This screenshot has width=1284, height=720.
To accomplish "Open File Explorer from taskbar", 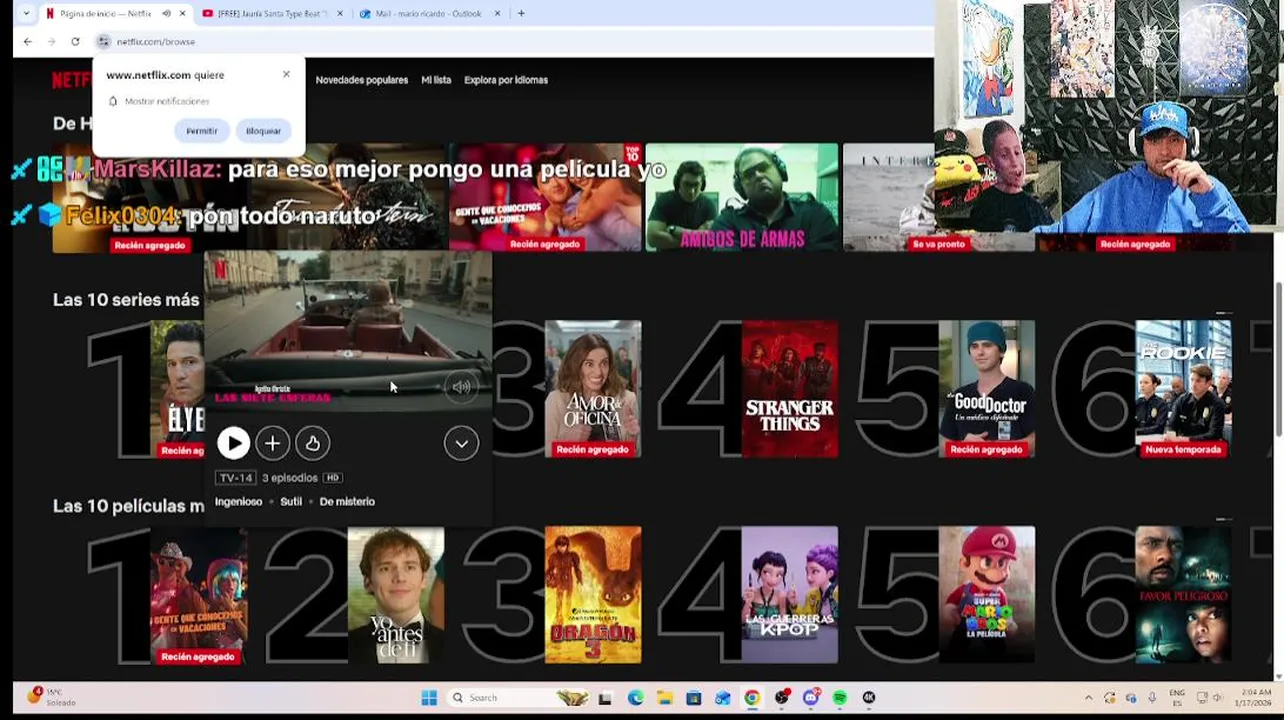I will pyautogui.click(x=664, y=698).
